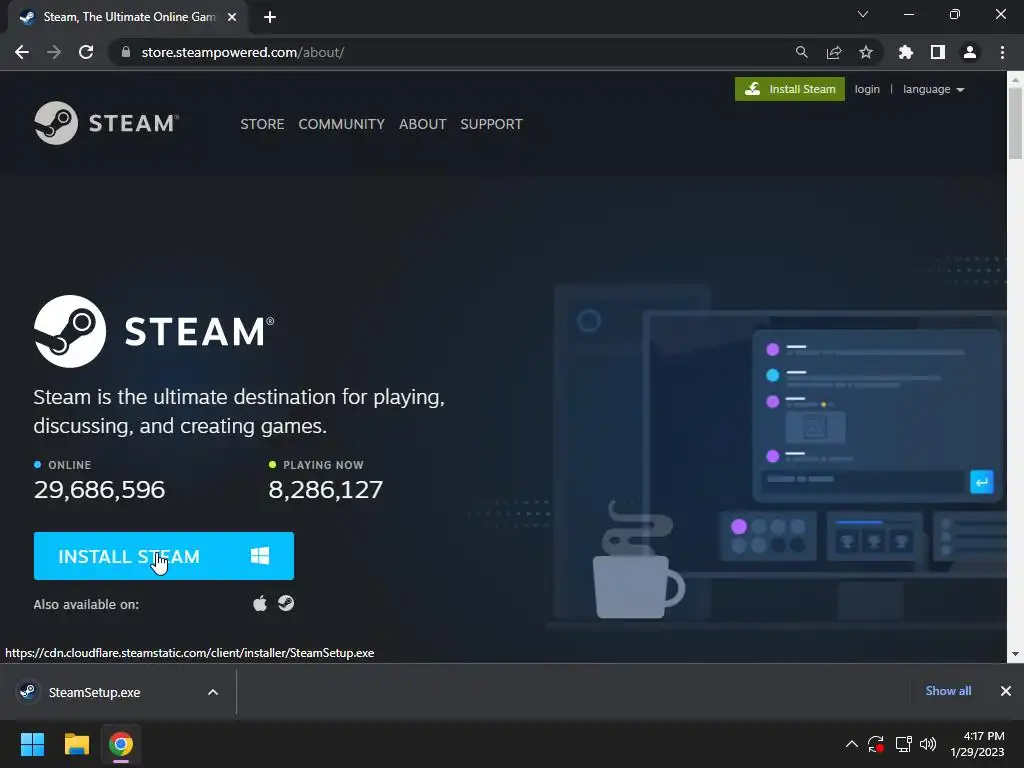
Task: Click the page vertical scrollbar thumb
Action: pos(1015,123)
